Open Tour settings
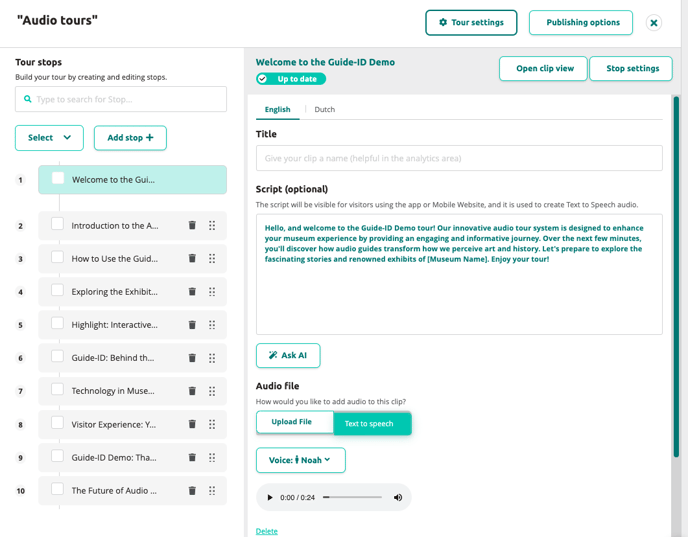Screen dimensions: 688x537 471,22
